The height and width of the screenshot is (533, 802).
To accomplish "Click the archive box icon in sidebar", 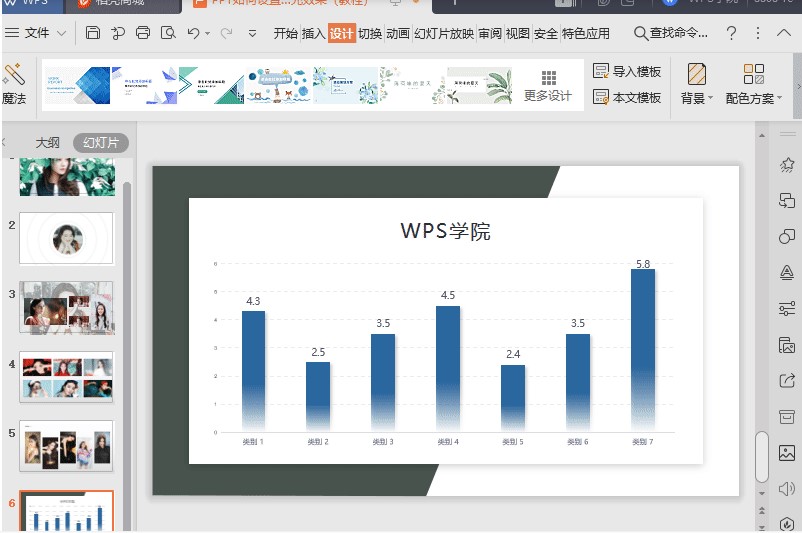I will 787,416.
